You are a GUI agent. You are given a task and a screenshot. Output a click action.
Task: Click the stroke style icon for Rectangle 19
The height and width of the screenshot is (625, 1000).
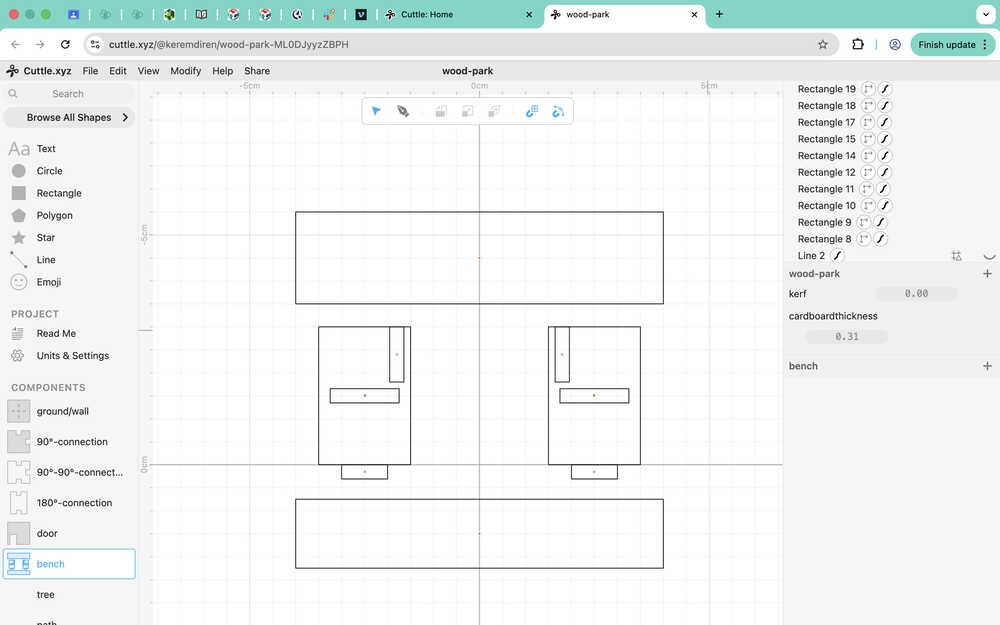pos(885,89)
